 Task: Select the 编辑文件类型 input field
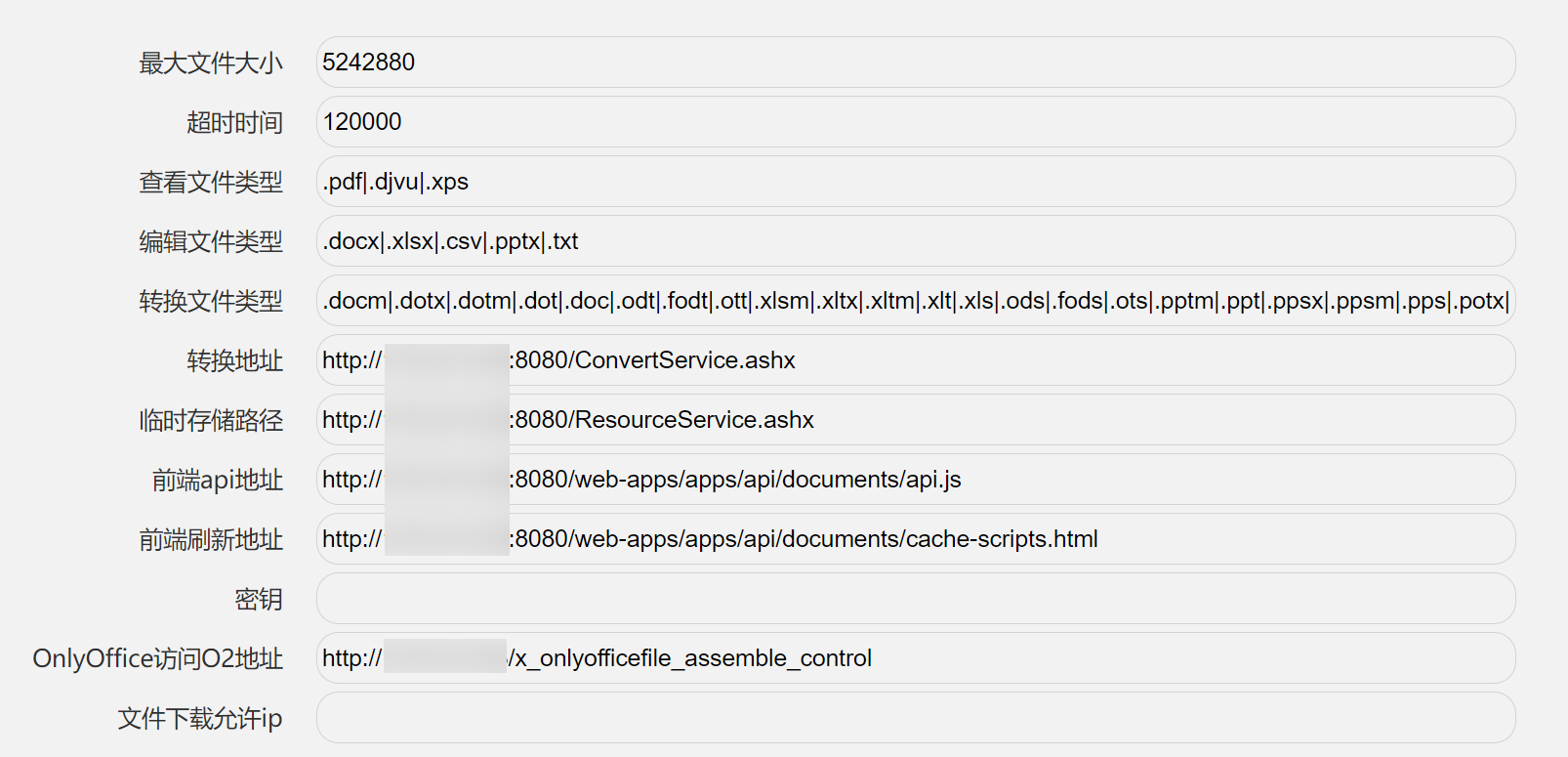(x=915, y=241)
